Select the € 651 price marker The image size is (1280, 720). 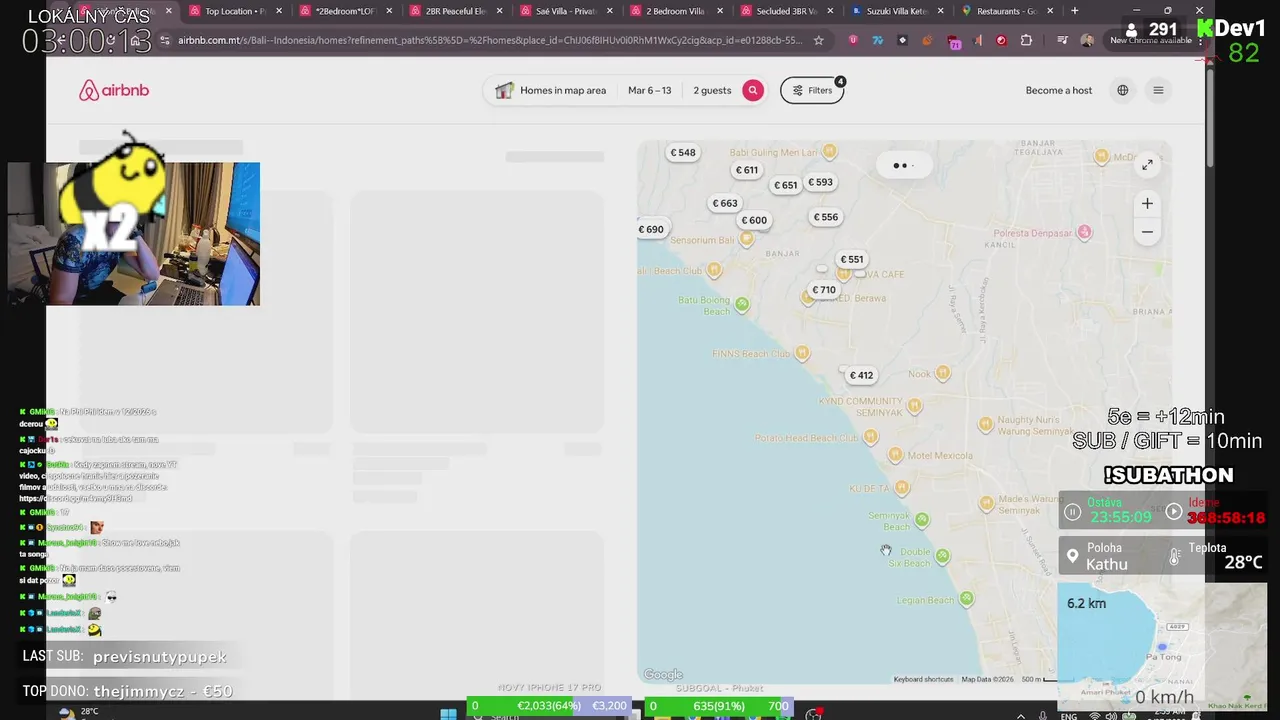coord(785,185)
